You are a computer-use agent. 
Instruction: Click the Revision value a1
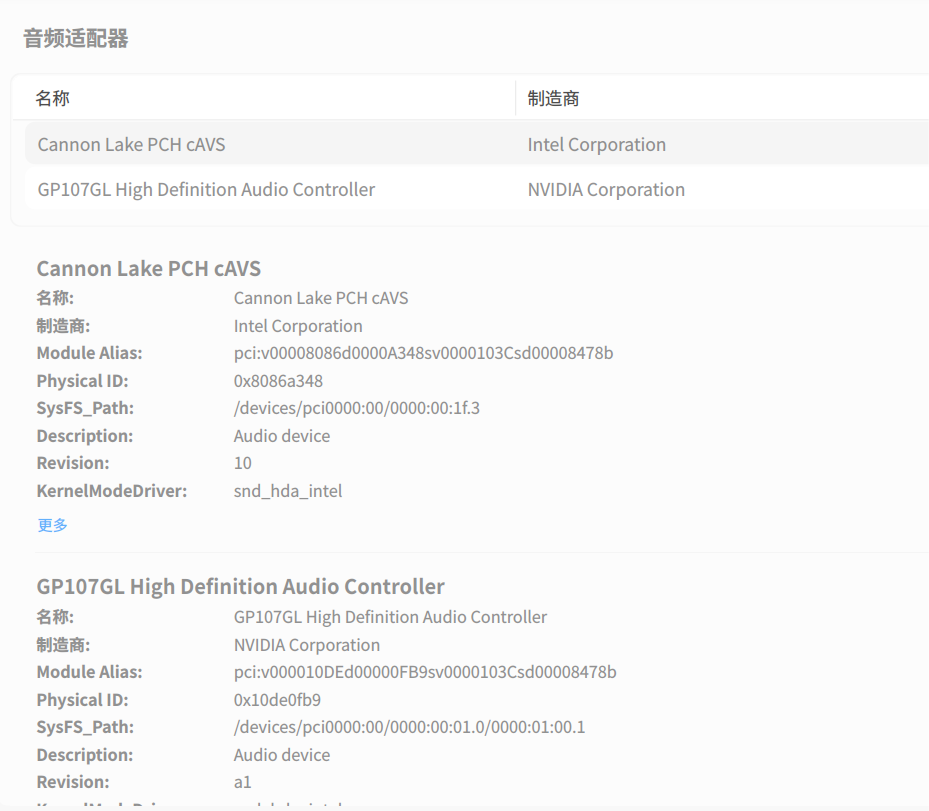(x=243, y=782)
